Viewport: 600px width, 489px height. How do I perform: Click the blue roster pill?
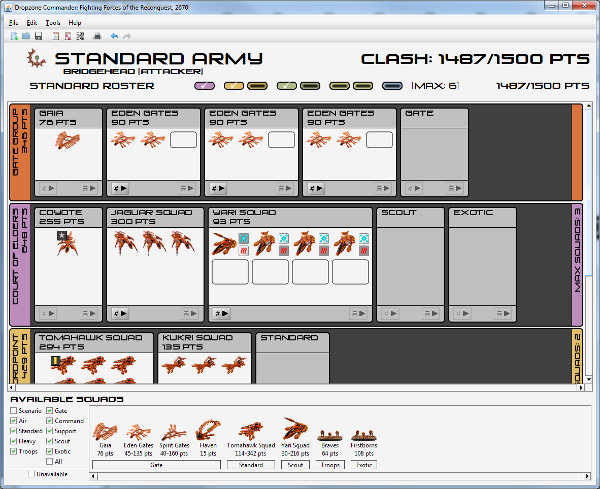click(392, 86)
